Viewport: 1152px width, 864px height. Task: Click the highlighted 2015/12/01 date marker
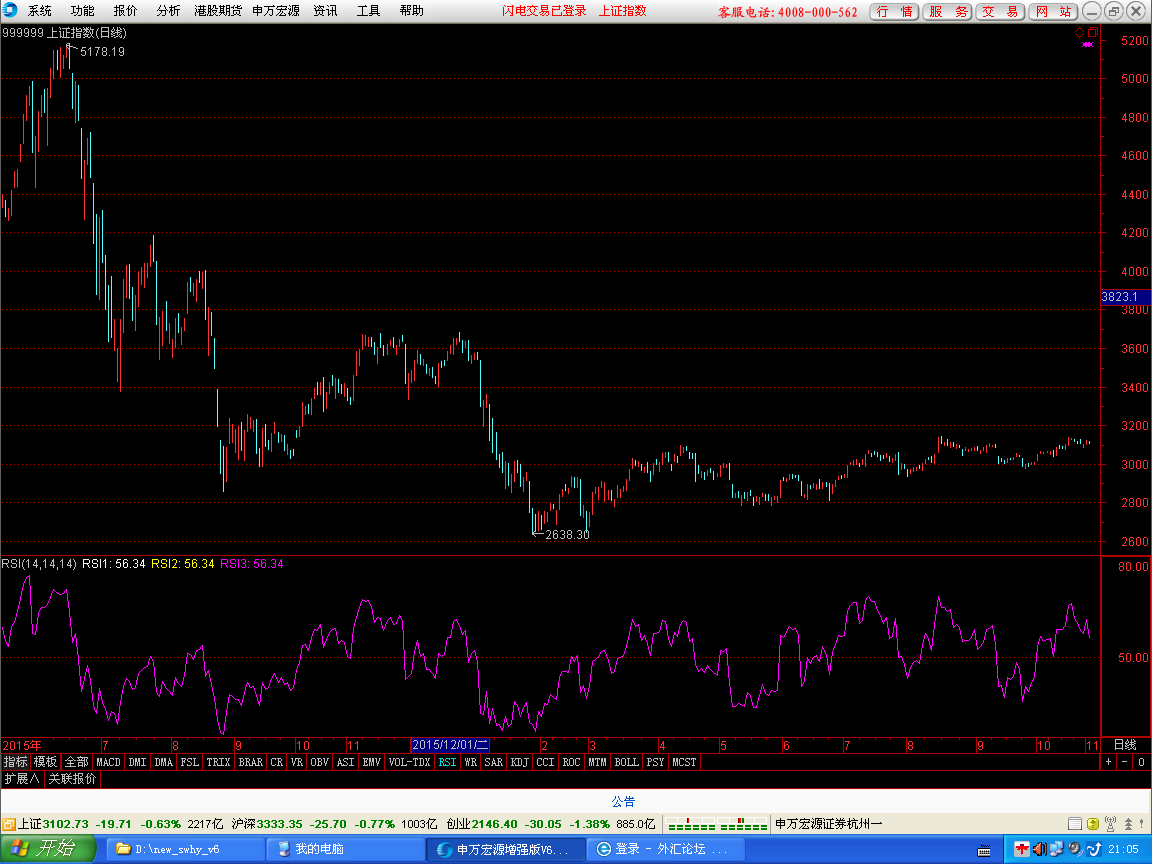click(x=450, y=745)
